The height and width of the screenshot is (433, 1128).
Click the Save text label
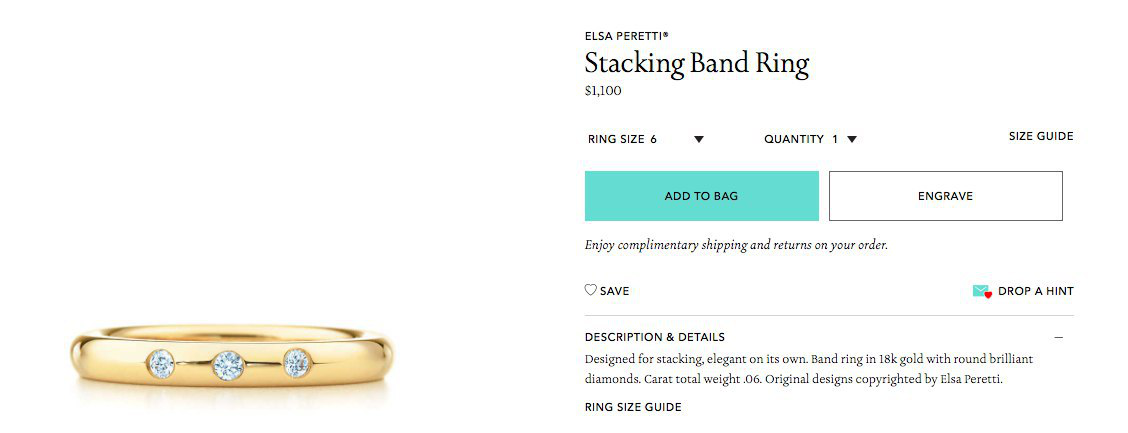coord(615,291)
